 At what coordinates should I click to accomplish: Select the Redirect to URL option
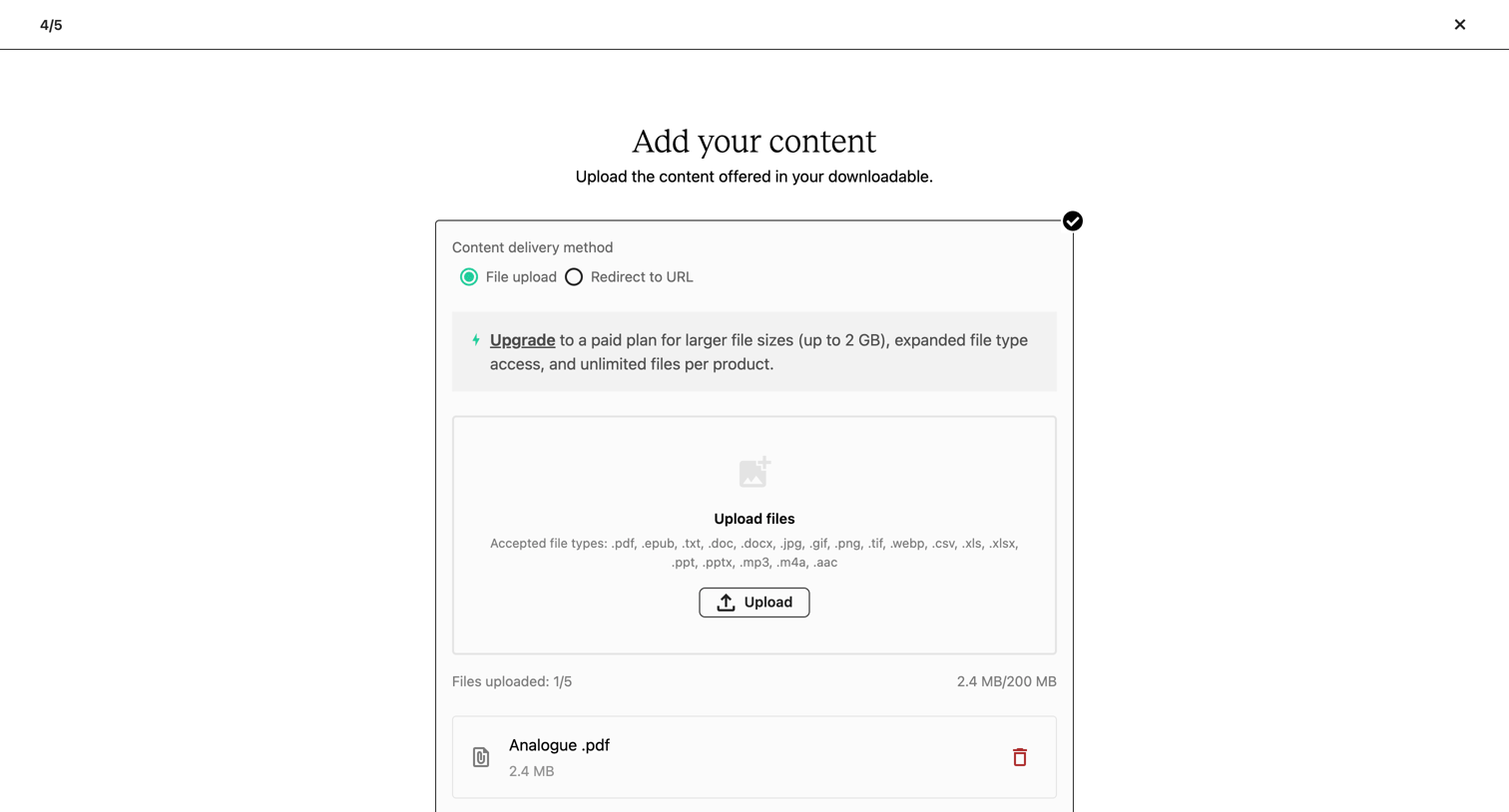pyautogui.click(x=574, y=277)
